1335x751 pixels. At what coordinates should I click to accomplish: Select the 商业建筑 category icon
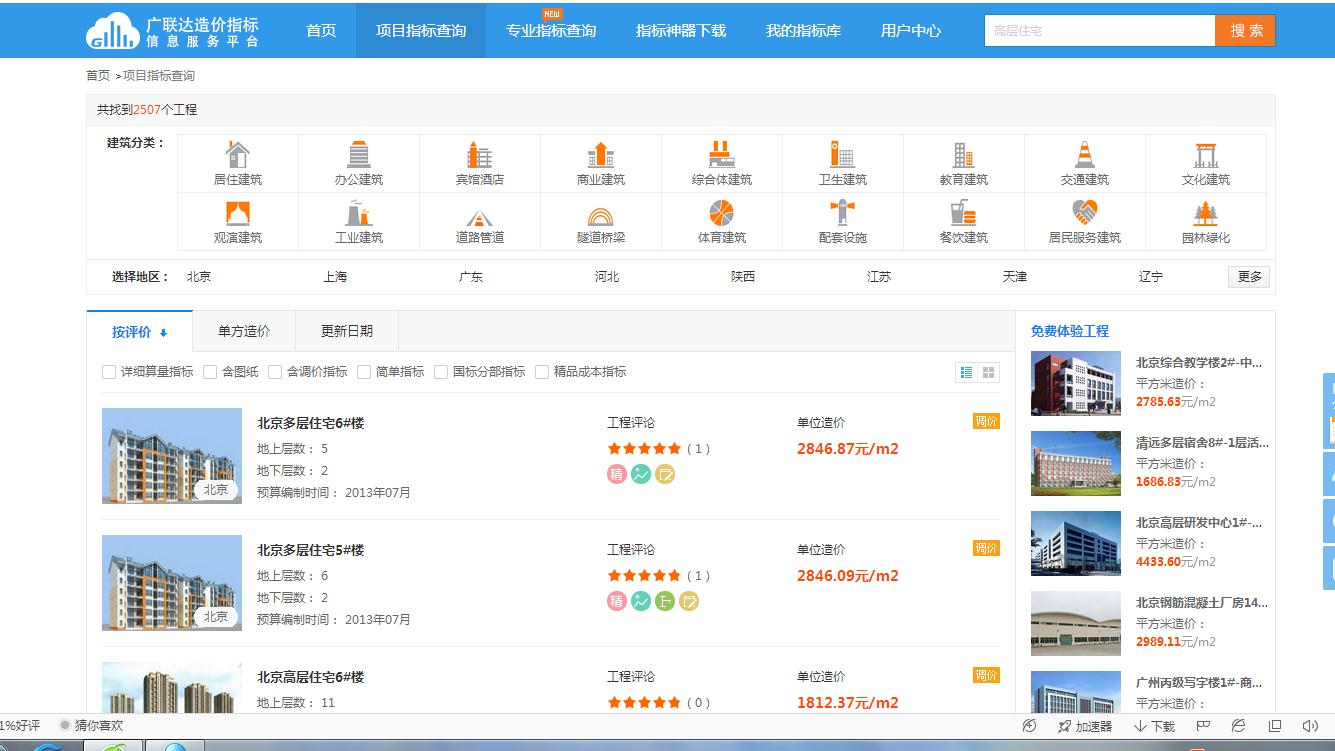click(x=601, y=155)
